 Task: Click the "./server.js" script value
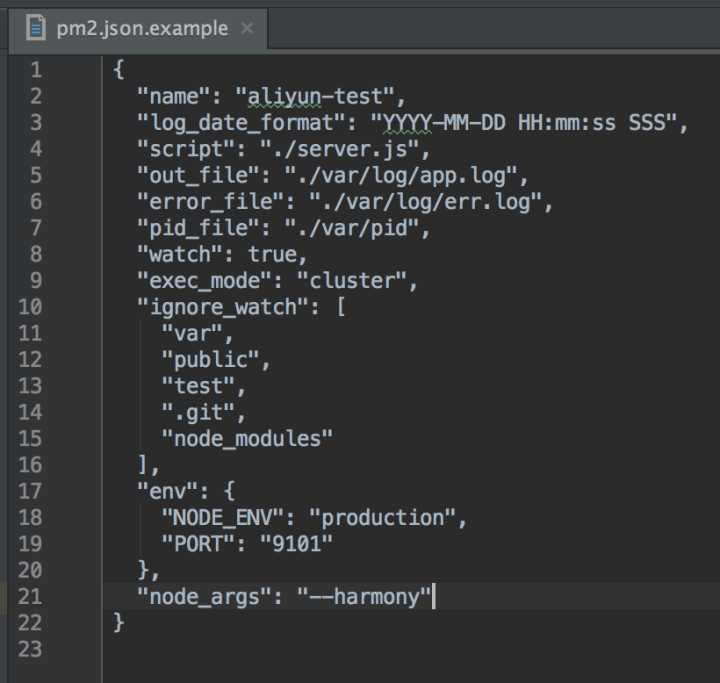[340, 149]
